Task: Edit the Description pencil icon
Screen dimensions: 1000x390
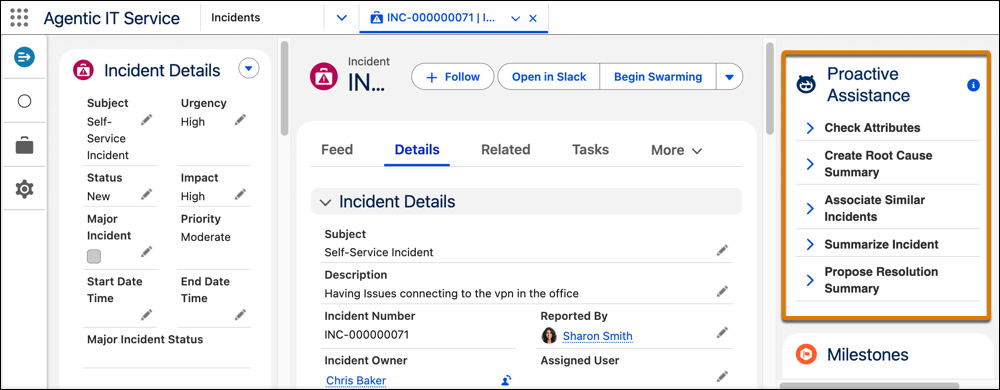Action: (722, 292)
